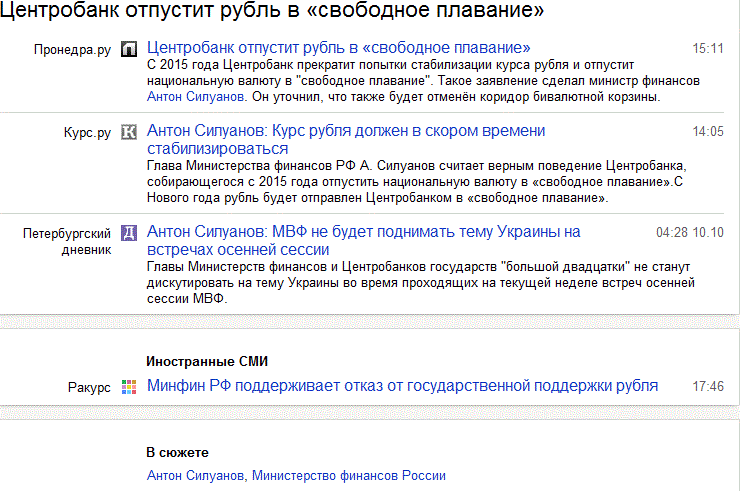Select source name Петербургский дневник
Image resolution: width=740 pixels, height=491 pixels.
click(67, 241)
